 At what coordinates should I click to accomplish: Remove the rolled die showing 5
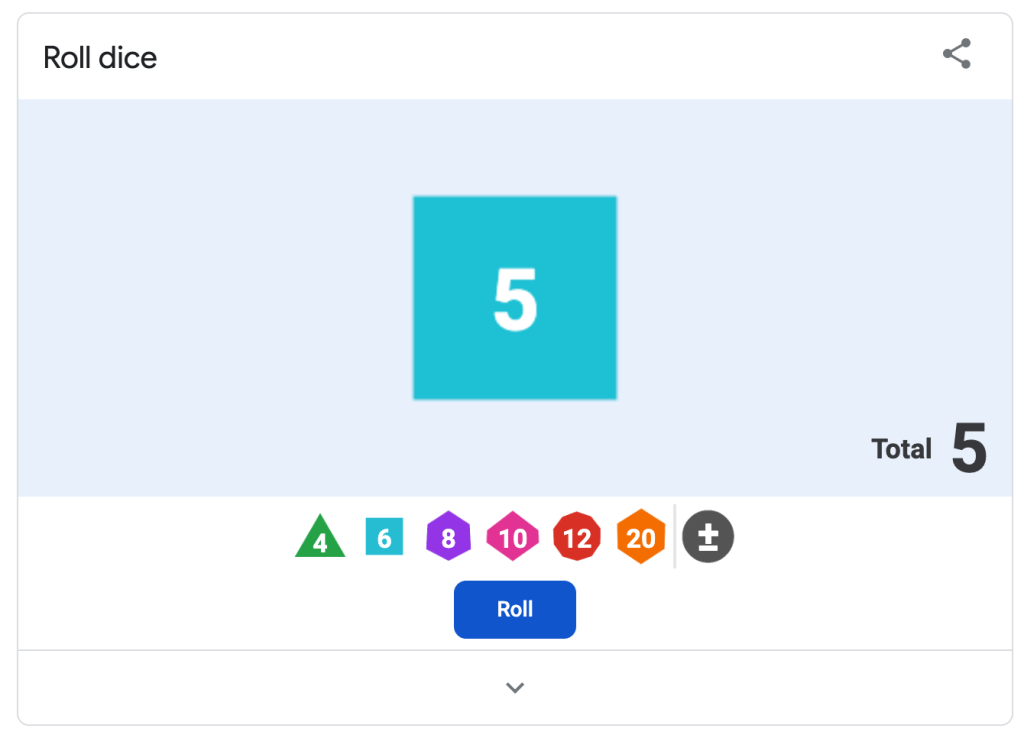[x=514, y=297]
